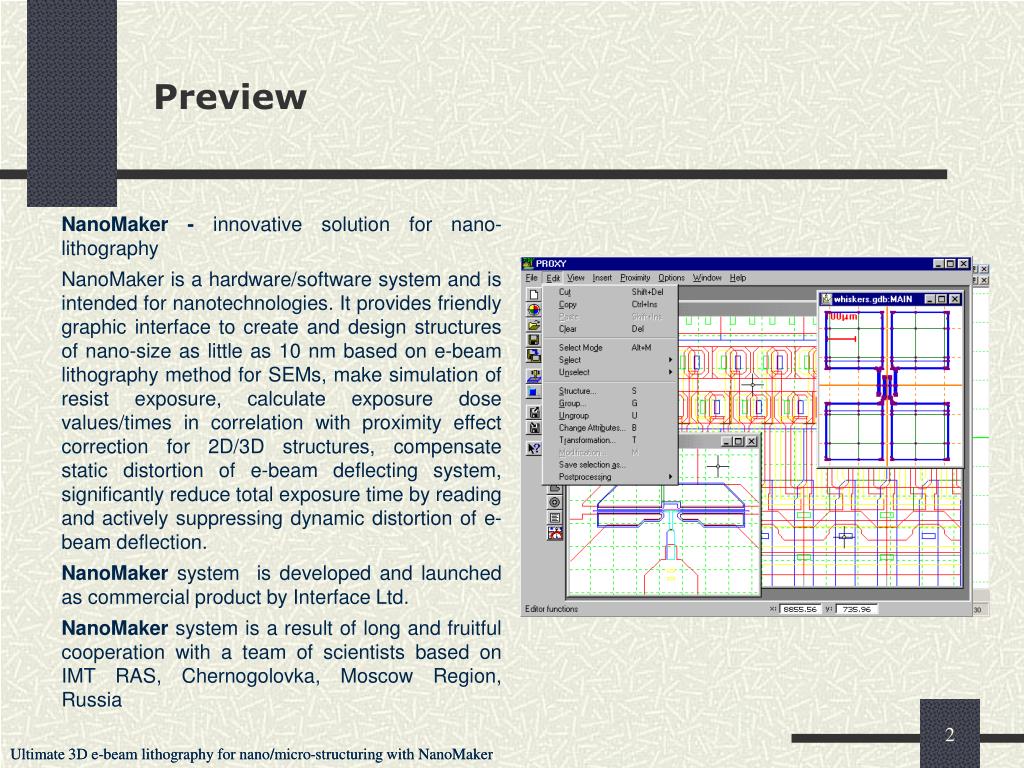
Task: Expand the Postprocessing submenu
Action: (x=610, y=477)
